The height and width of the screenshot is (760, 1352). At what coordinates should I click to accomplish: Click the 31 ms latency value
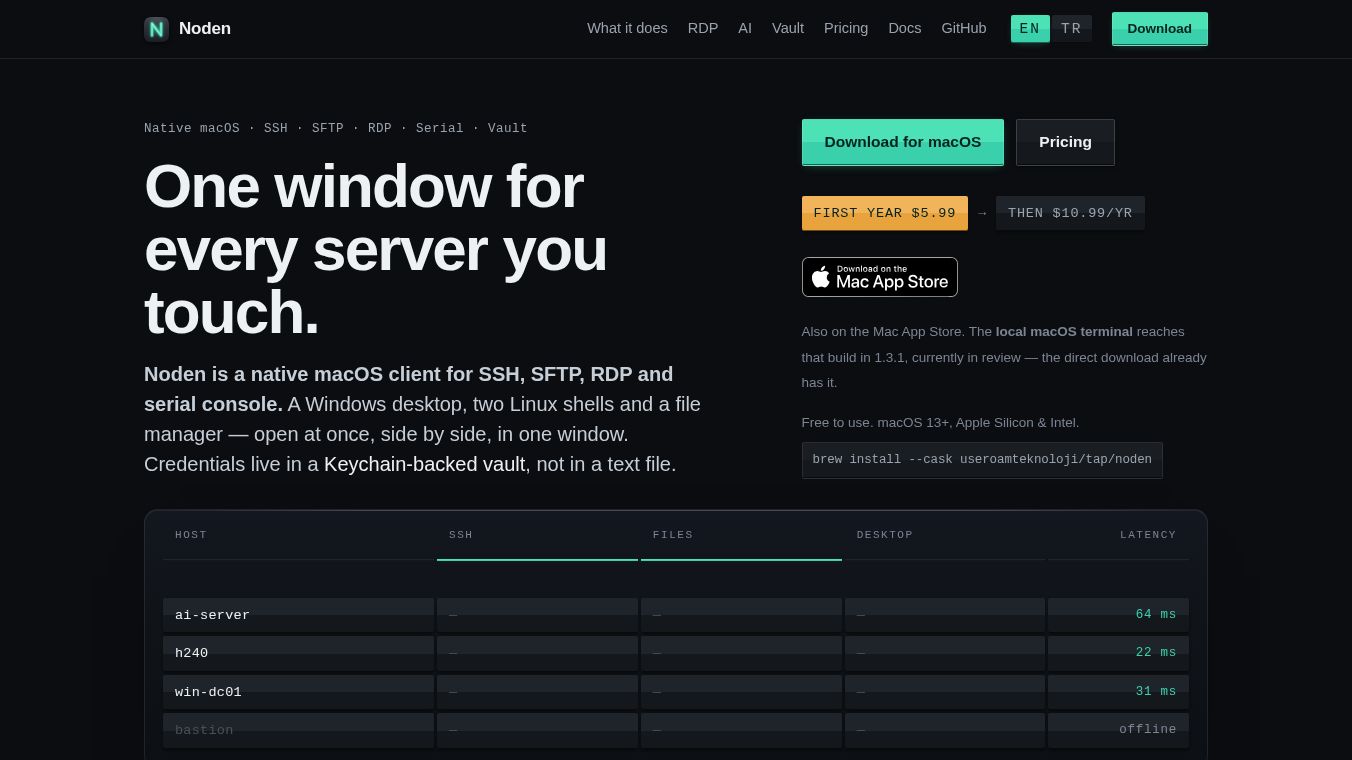coord(1156,692)
